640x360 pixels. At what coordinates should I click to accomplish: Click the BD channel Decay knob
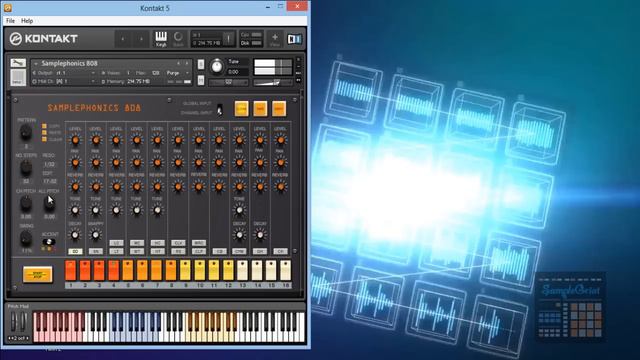pos(75,235)
